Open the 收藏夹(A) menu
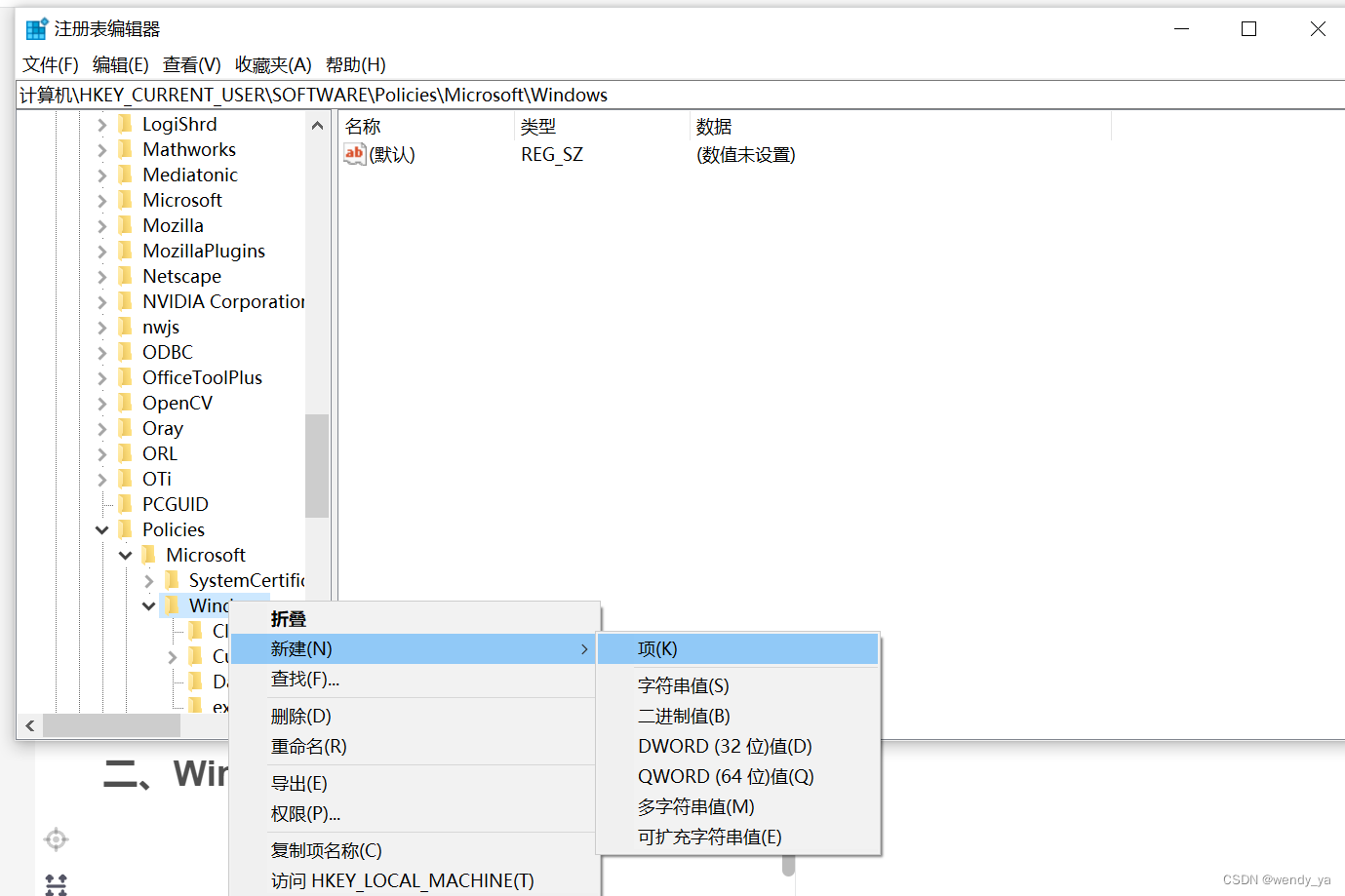The image size is (1345, 896). click(274, 64)
